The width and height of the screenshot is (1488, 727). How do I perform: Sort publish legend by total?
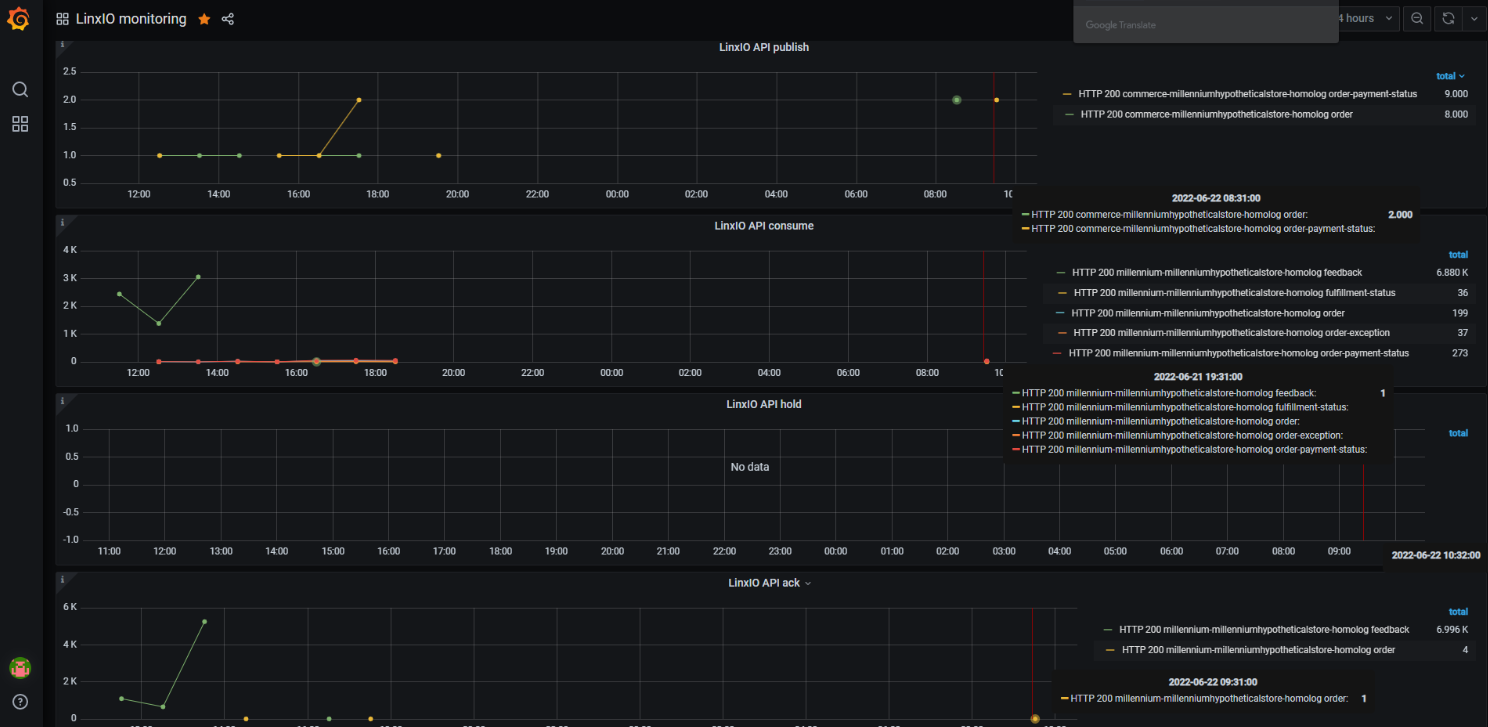(1451, 76)
